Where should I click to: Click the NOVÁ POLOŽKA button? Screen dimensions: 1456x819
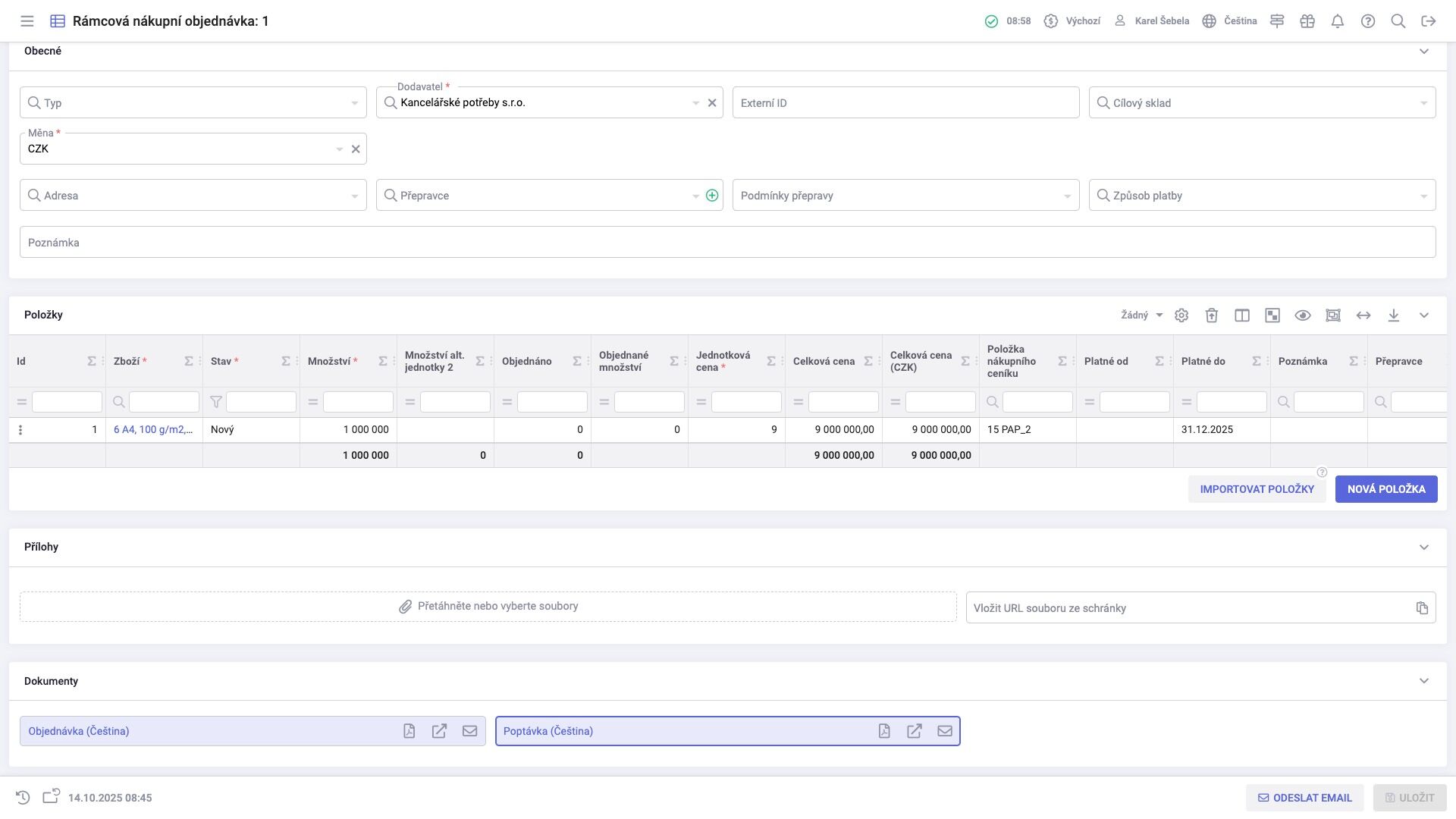pyautogui.click(x=1386, y=489)
